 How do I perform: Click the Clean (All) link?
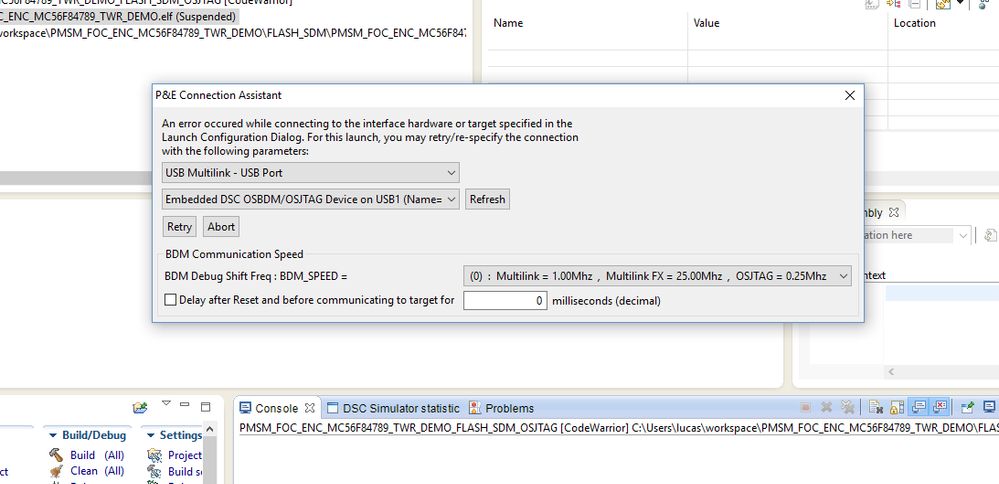click(97, 471)
